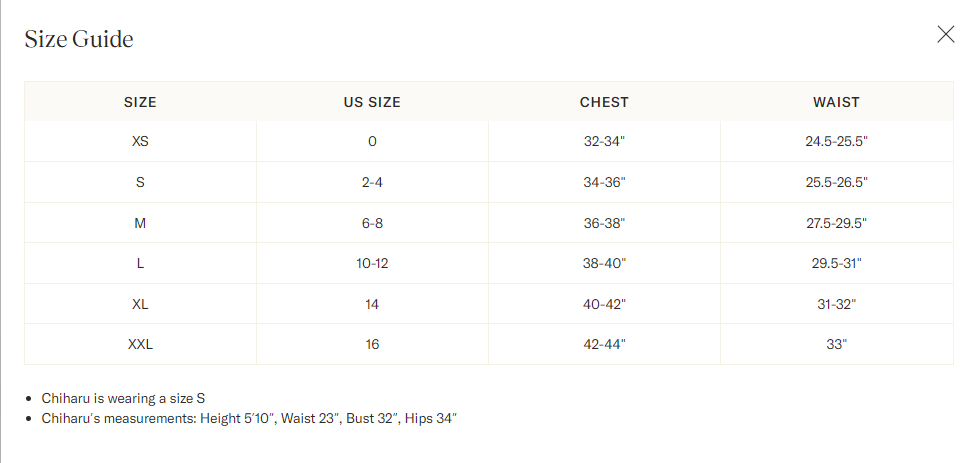The width and height of the screenshot is (971, 463).
Task: Select the XXL size cell
Action: (x=140, y=344)
